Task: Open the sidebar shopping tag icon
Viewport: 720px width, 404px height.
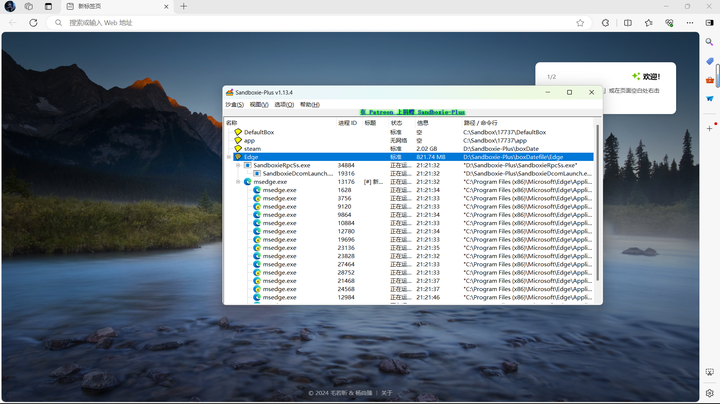Action: [709, 61]
